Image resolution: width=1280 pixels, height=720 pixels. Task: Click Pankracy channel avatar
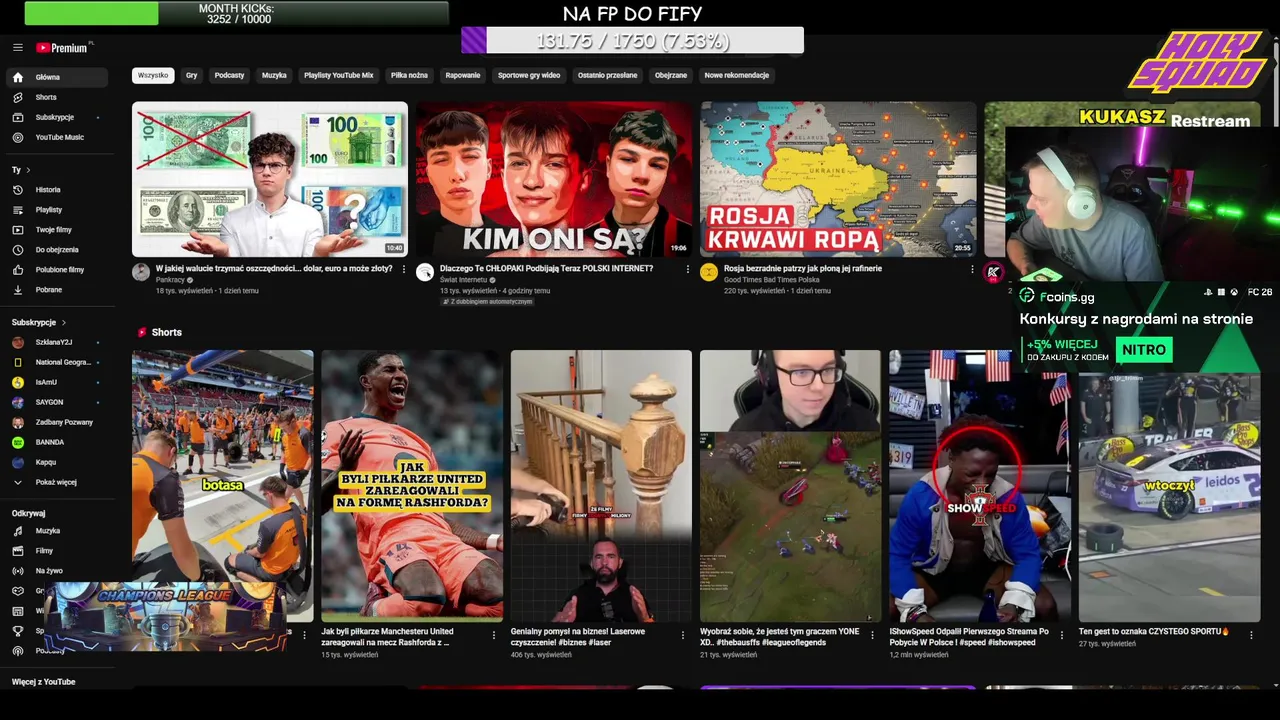[x=141, y=272]
